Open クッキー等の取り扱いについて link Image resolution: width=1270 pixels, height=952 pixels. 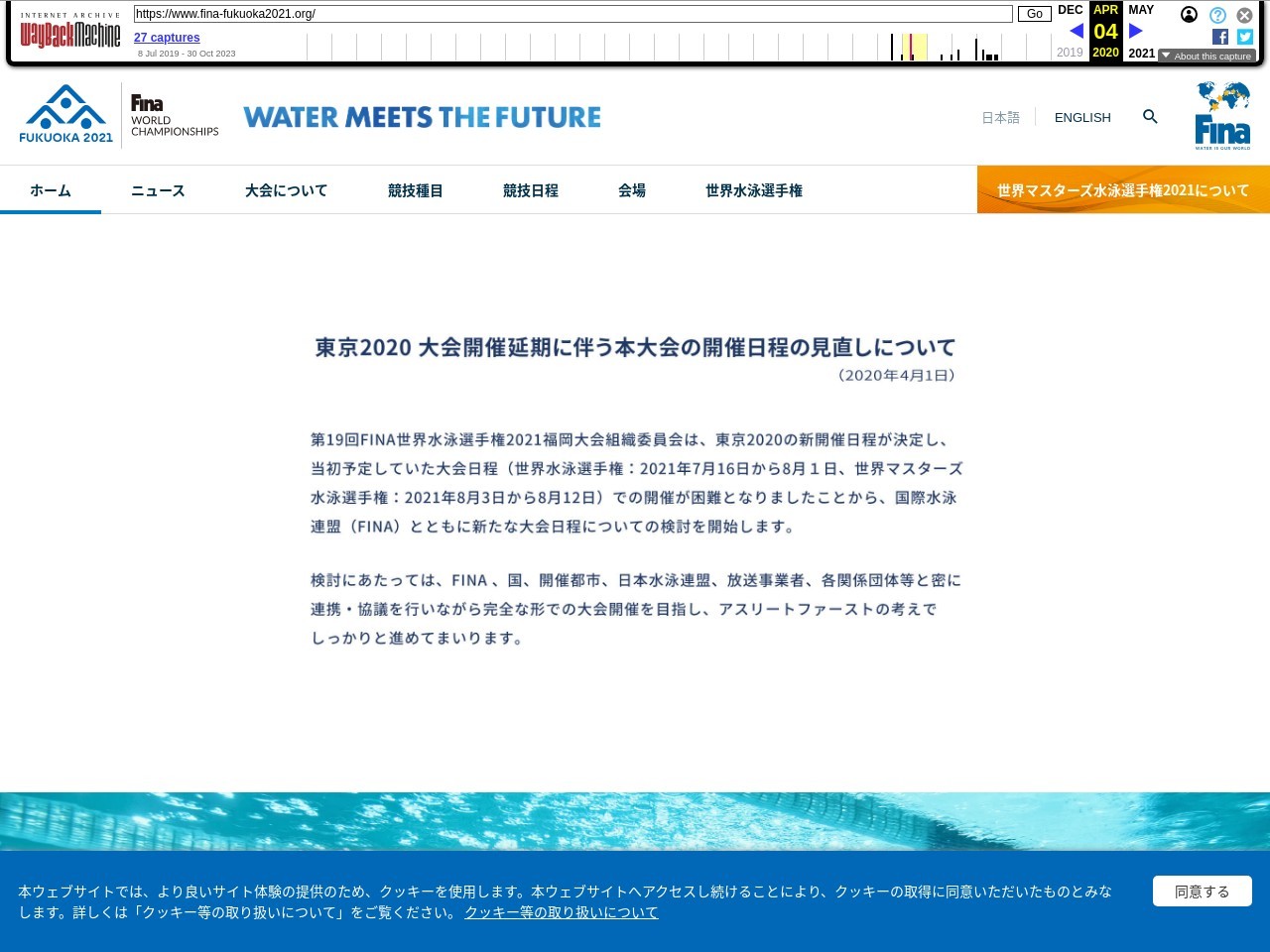tap(561, 912)
